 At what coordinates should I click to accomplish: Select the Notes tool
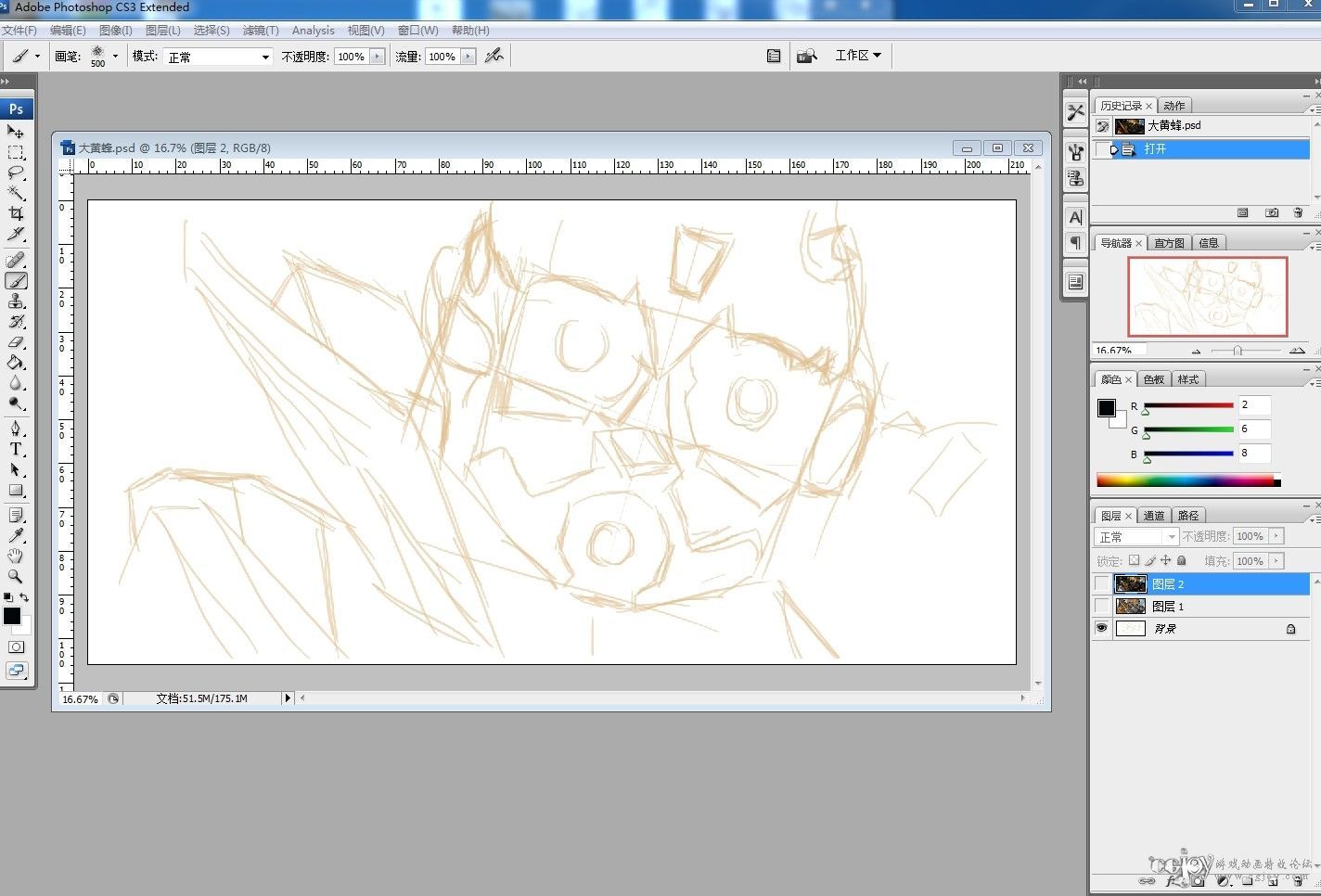pyautogui.click(x=16, y=516)
